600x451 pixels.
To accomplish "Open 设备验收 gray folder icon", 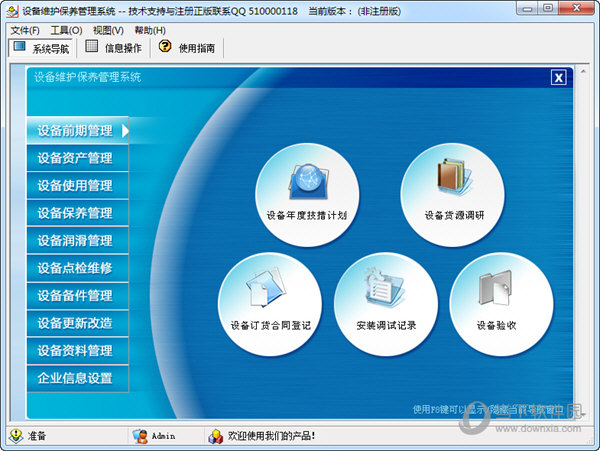I will 496,287.
